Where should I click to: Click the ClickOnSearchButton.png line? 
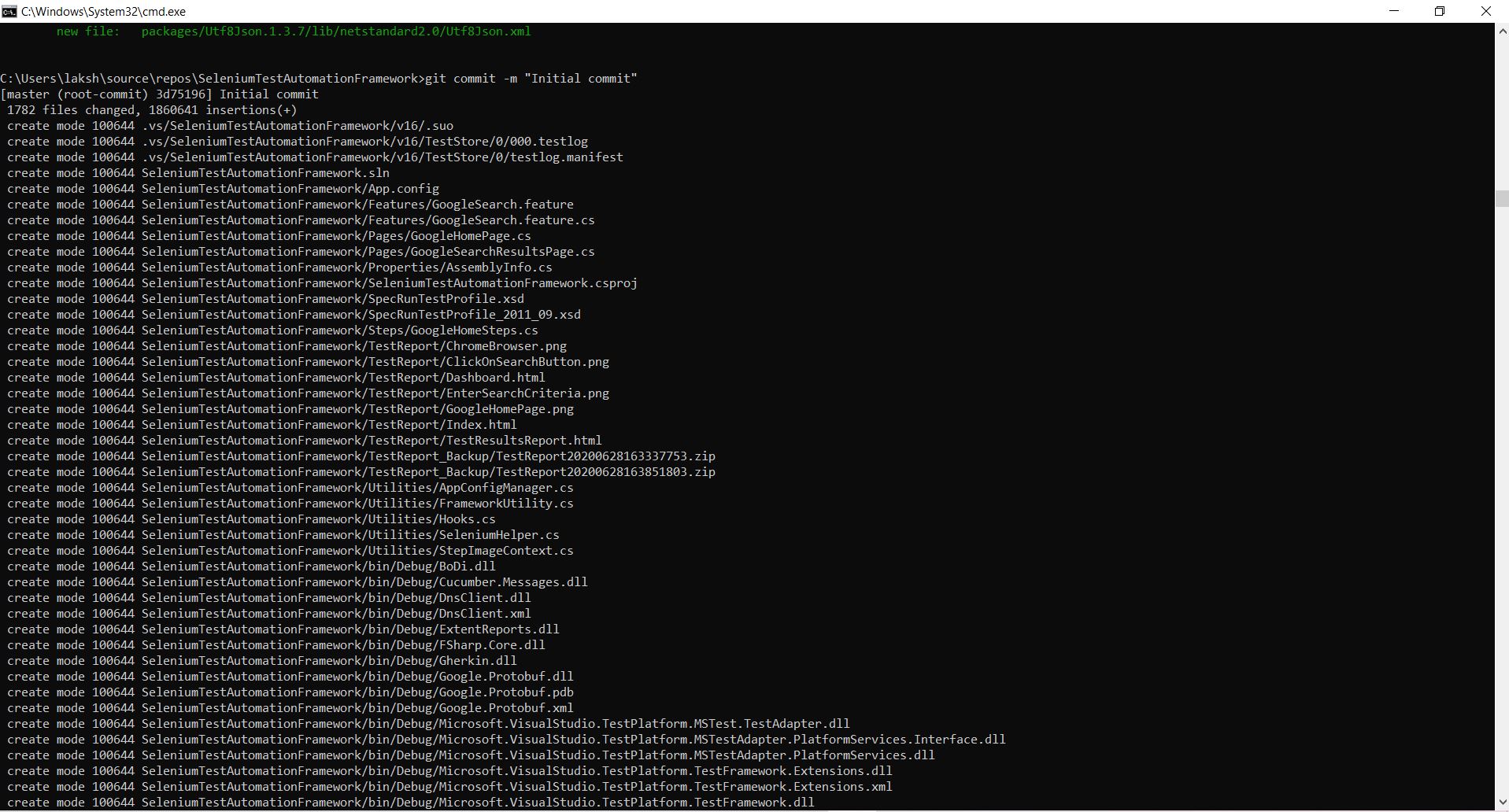pos(309,362)
